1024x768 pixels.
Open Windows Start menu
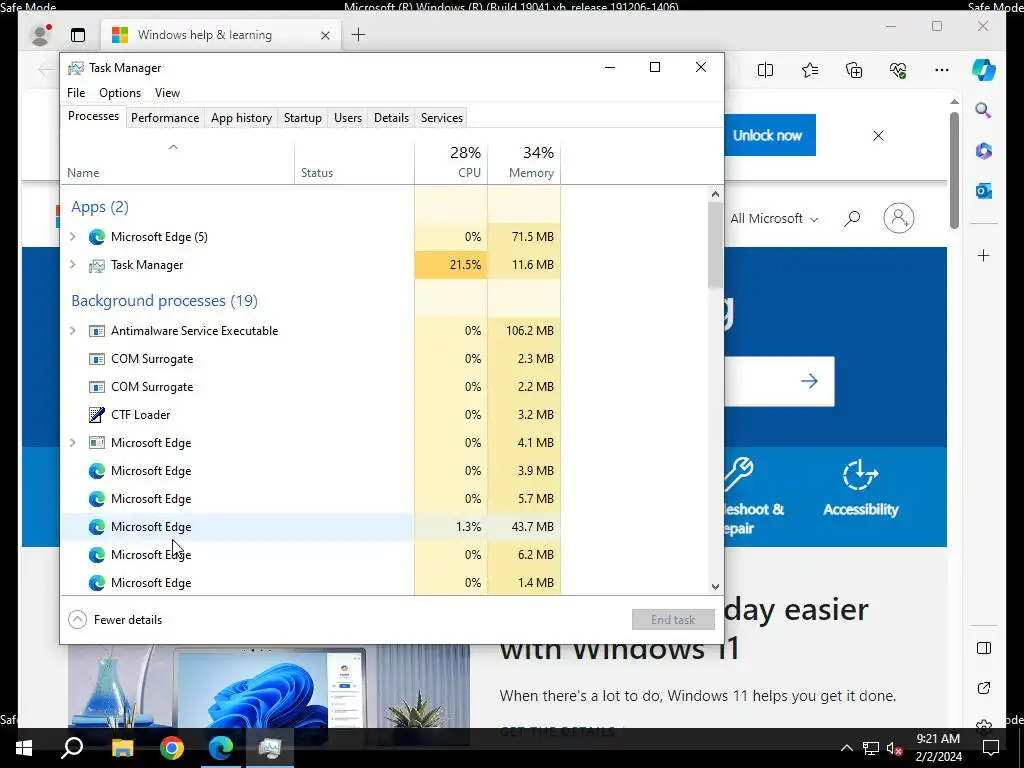click(x=24, y=748)
